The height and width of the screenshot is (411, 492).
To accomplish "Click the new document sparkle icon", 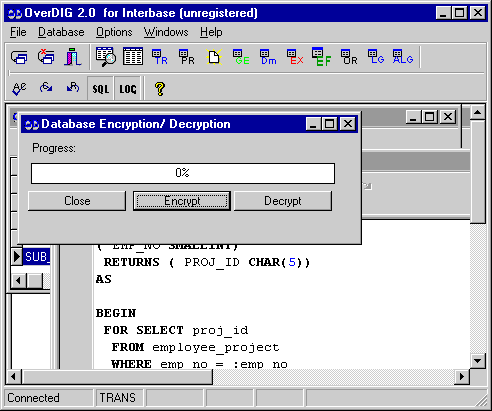I will click(x=214, y=57).
